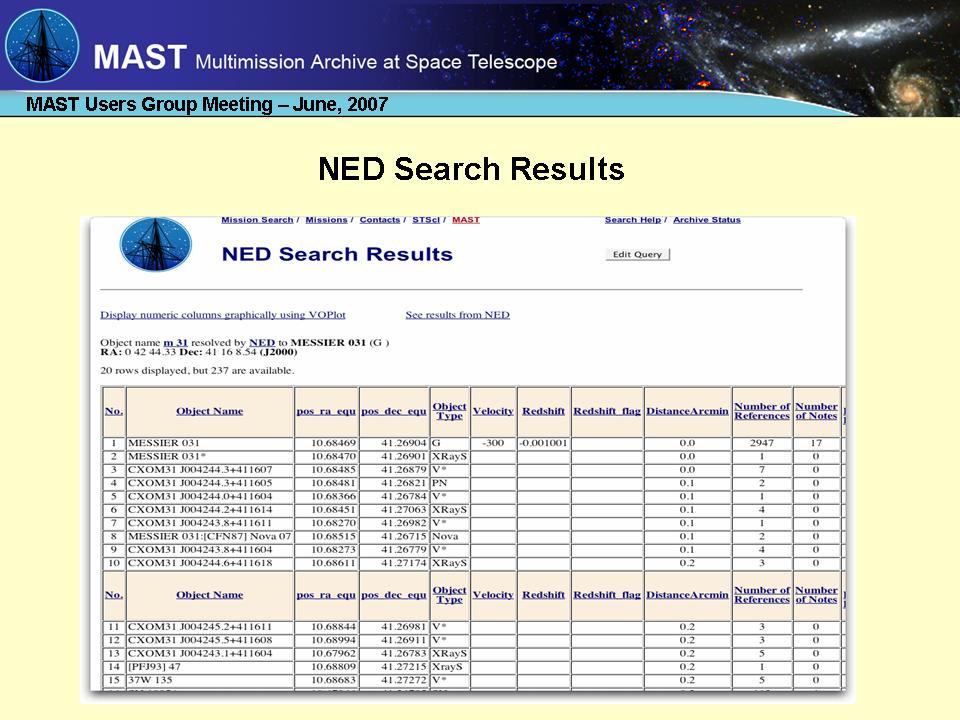Open the red MAST link
Image resolution: width=960 pixels, height=720 pixels.
(x=466, y=220)
